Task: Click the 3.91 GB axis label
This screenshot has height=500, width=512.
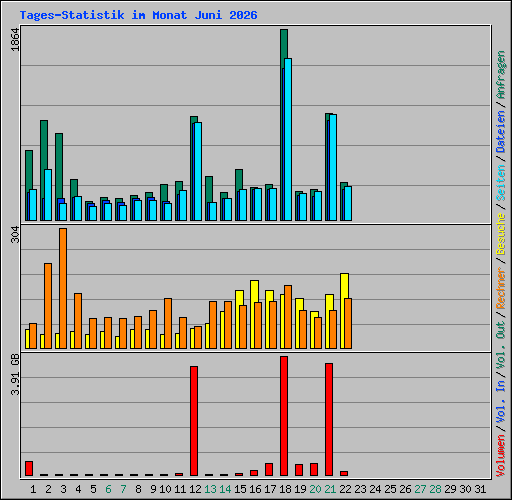Action: click(x=15, y=374)
